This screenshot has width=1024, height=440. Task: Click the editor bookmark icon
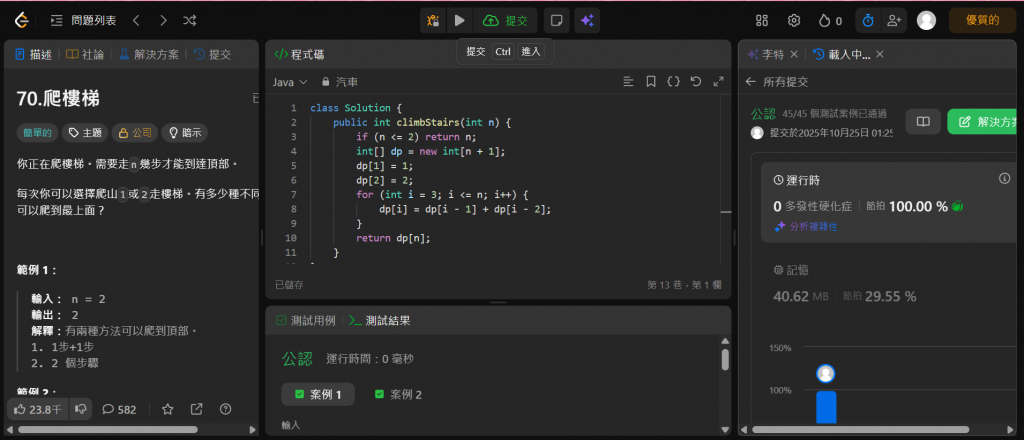click(651, 82)
